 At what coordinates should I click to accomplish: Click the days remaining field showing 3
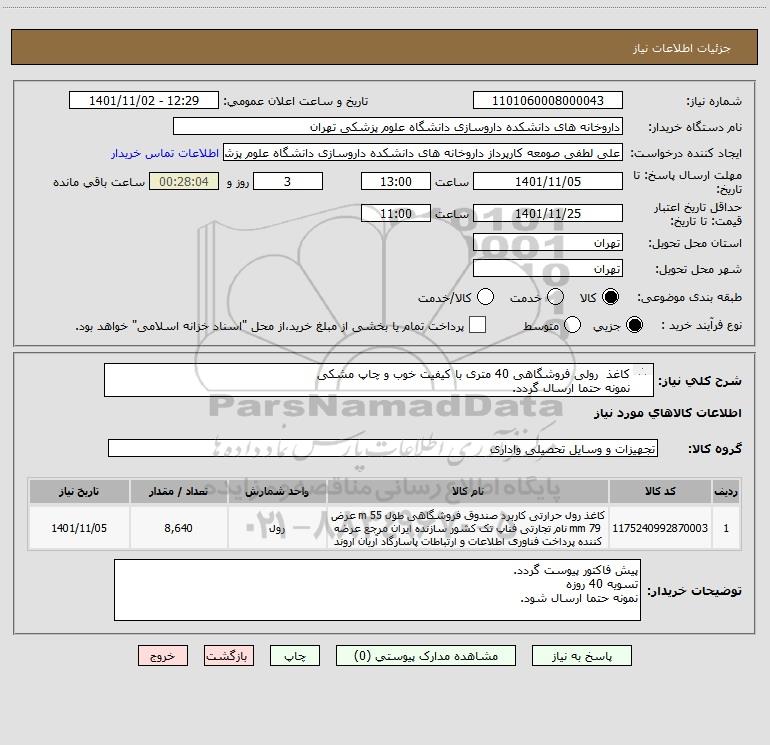288,181
